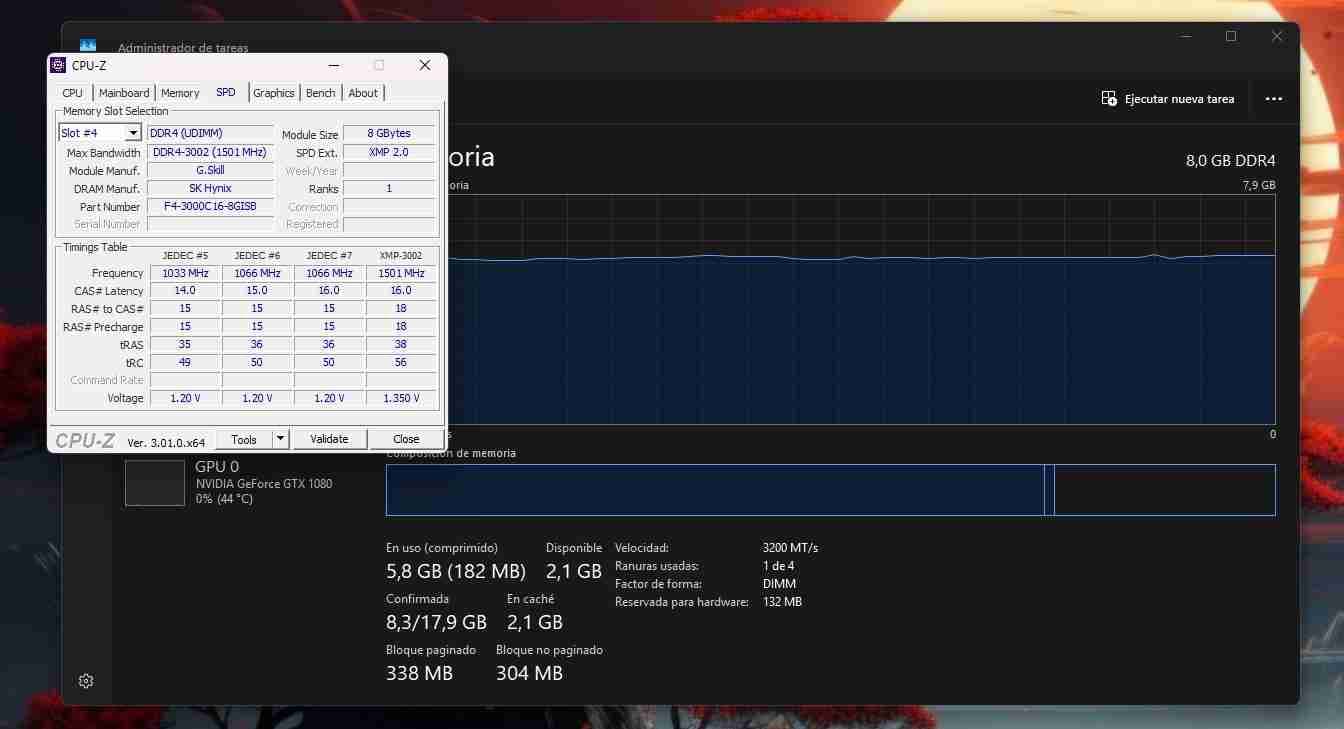Screen dimensions: 1344x729
Task: Click the Validate button
Action: tap(329, 439)
